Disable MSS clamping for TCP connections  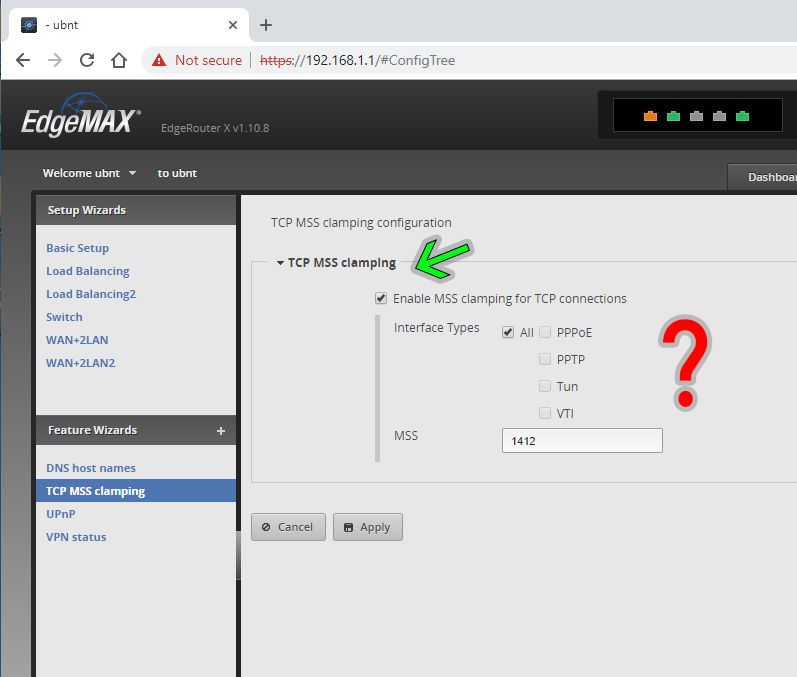pos(381,298)
